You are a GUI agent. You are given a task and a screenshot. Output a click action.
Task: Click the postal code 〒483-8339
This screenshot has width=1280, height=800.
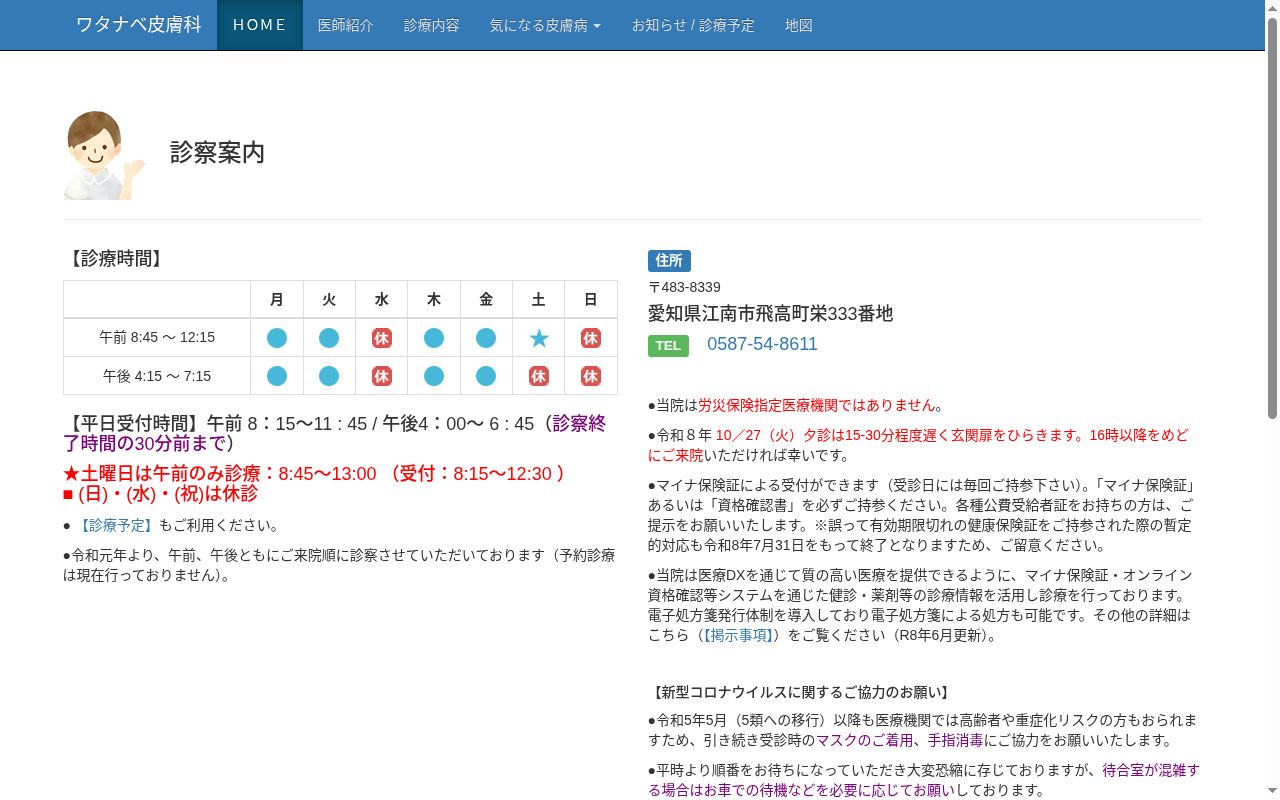point(684,287)
